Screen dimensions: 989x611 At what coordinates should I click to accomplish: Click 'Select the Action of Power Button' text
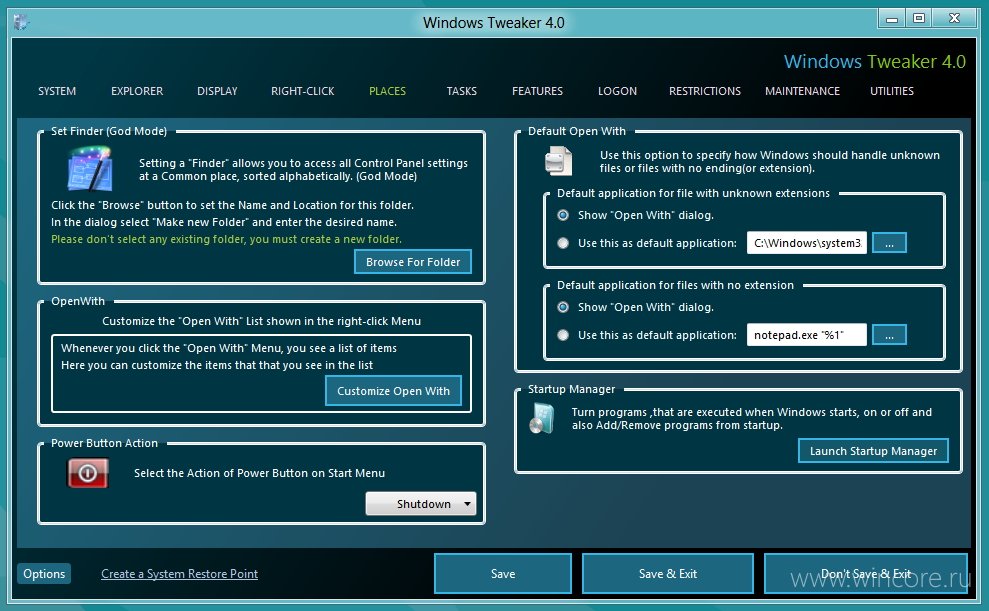pos(259,473)
